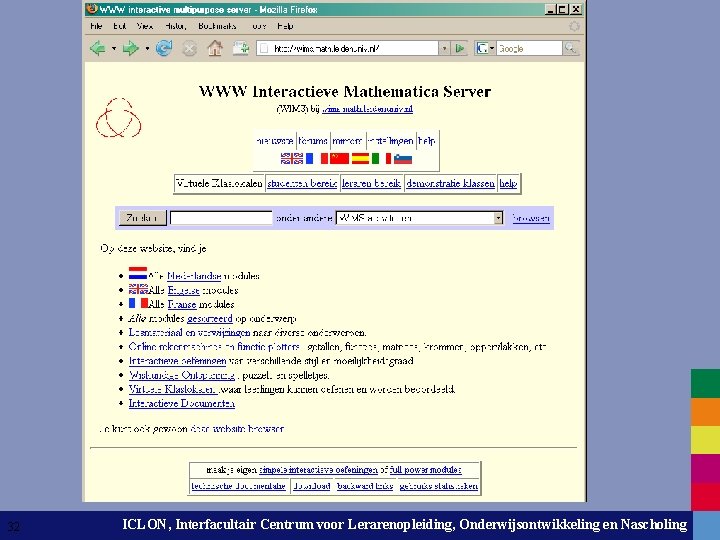Screen dimensions: 720x540
Task: Click the Google search box
Action: pos(529,48)
